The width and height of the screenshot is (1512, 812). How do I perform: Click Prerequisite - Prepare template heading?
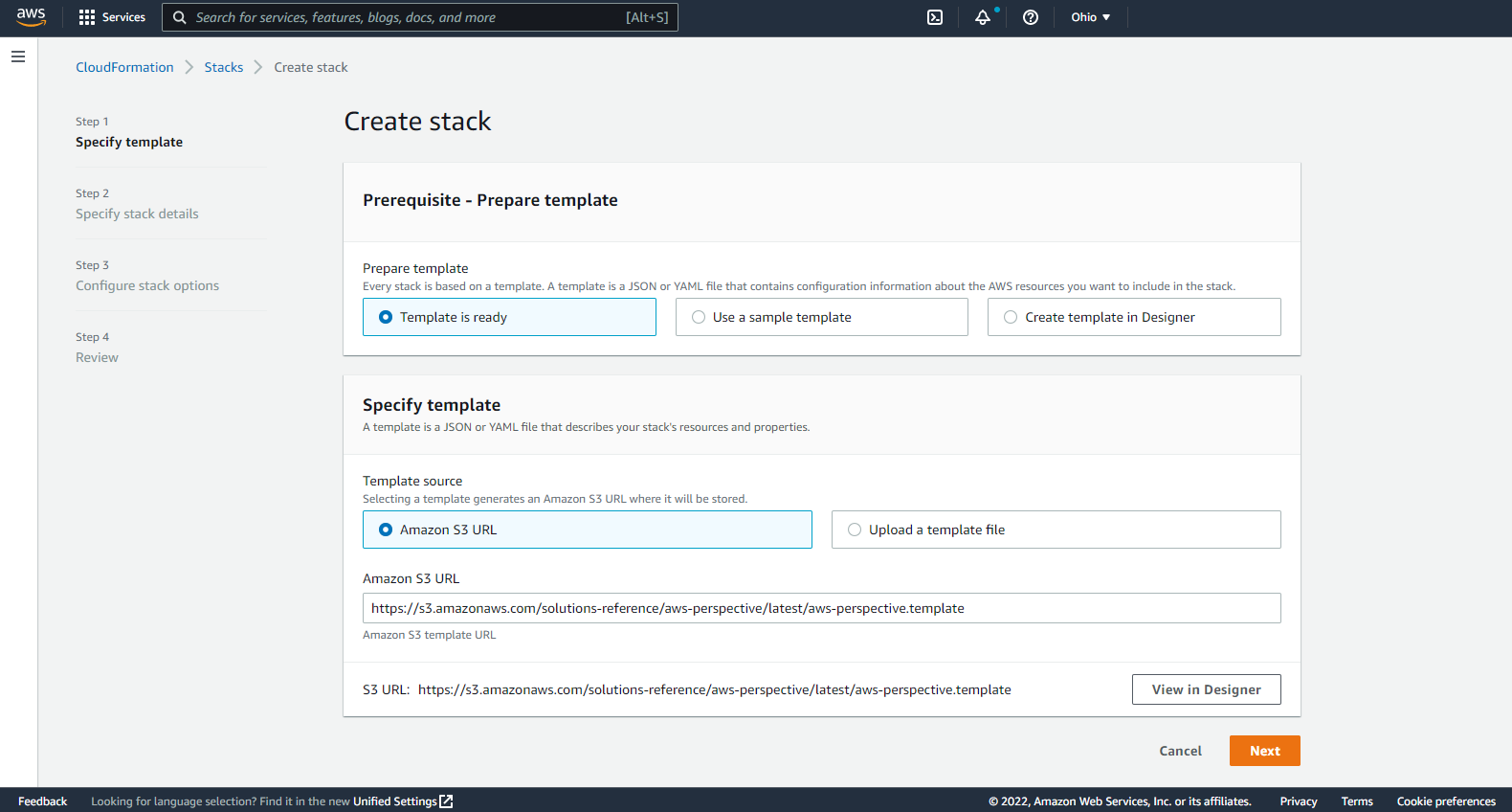coord(490,200)
